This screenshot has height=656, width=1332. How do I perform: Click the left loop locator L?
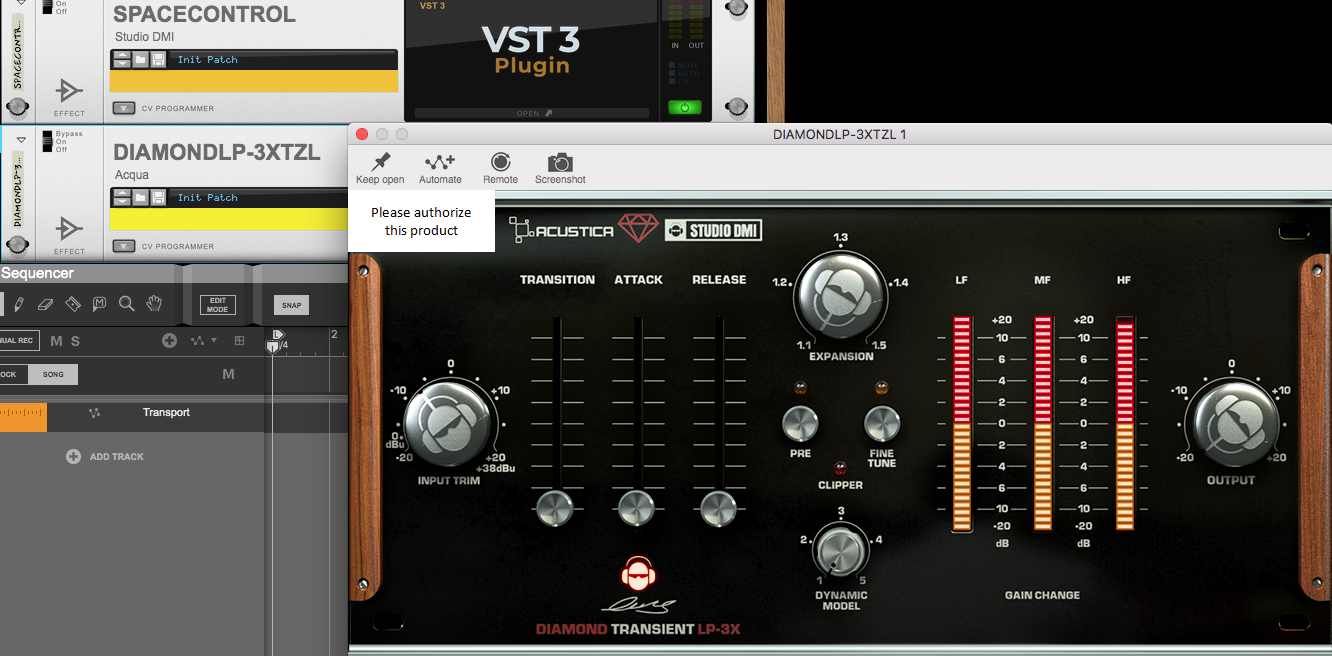pos(278,335)
